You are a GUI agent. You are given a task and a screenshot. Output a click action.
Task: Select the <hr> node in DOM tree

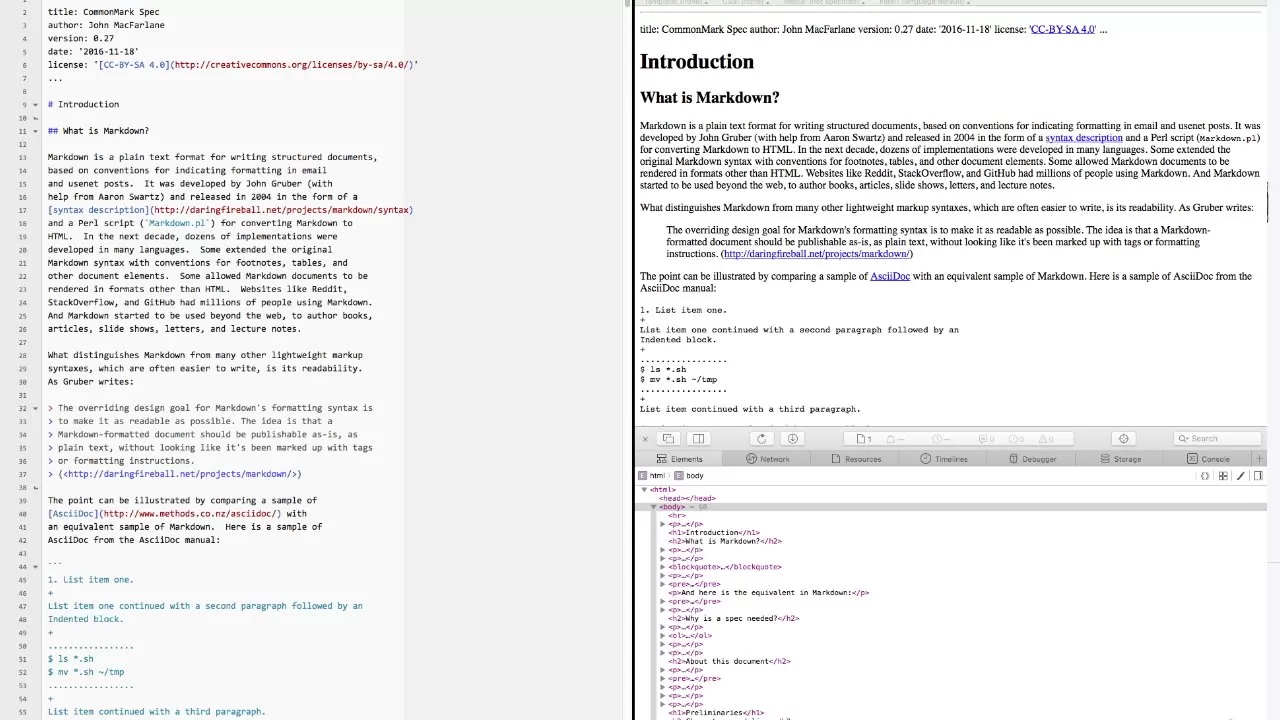click(677, 515)
